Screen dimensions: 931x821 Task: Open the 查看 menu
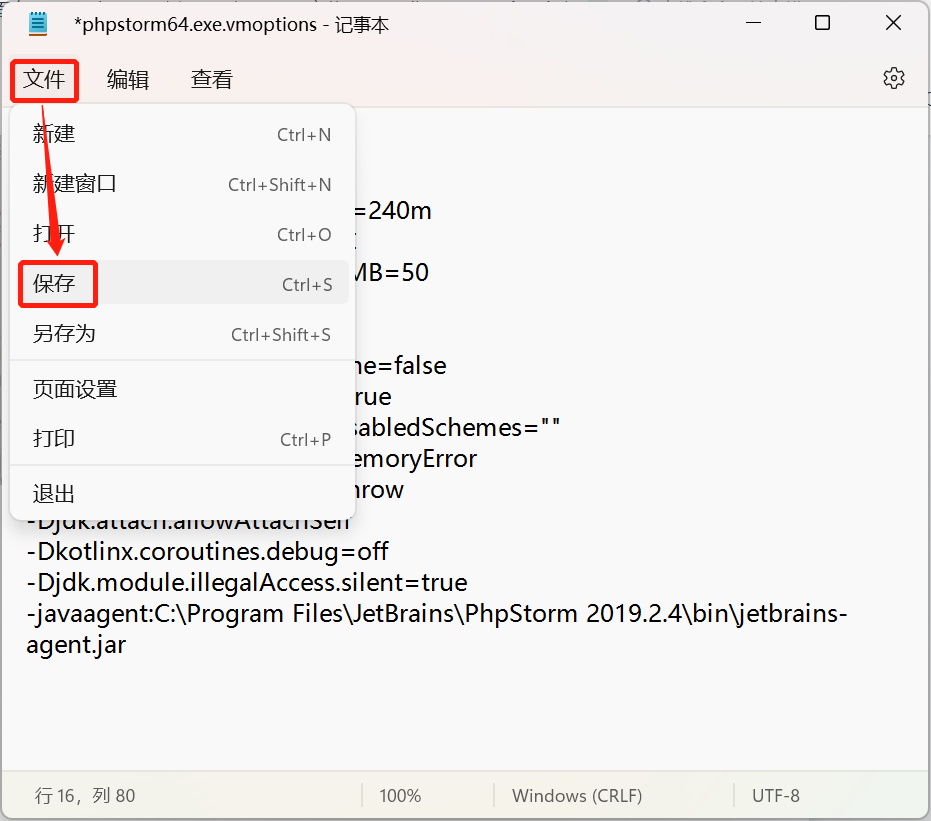[x=212, y=80]
